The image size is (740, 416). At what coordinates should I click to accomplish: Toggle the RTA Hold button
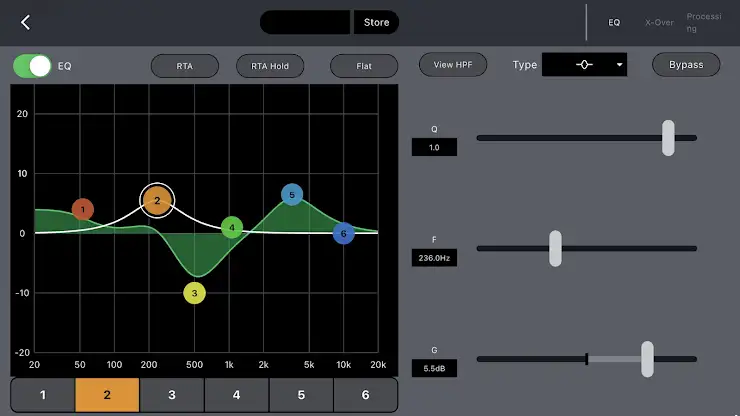(x=270, y=66)
